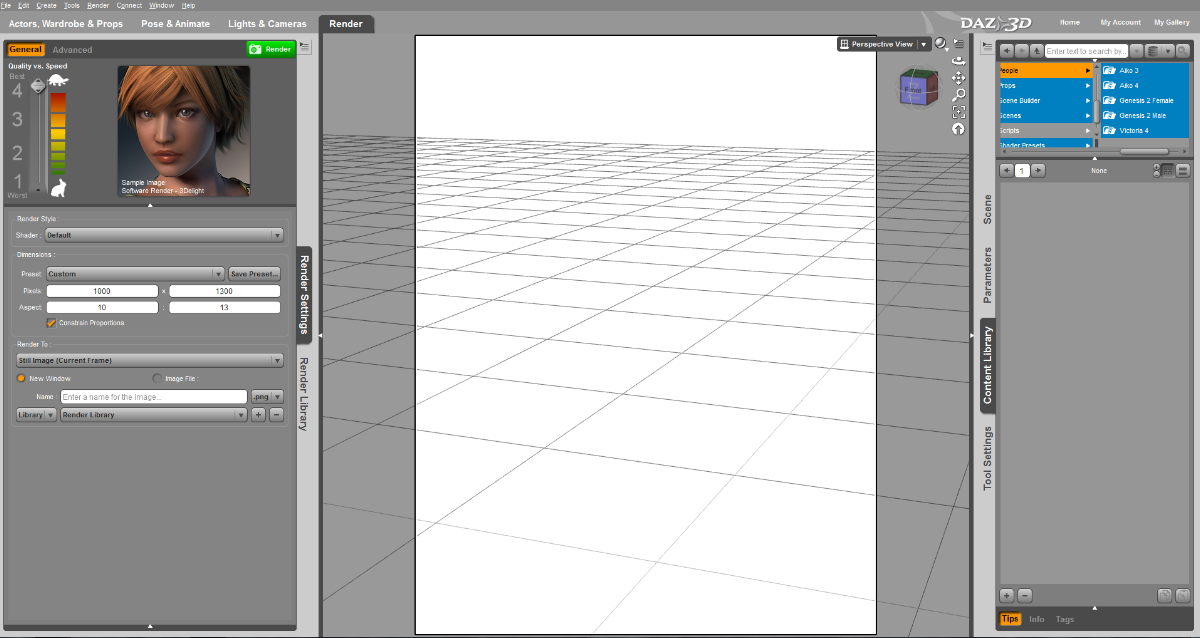Open the Perspective View camera dropdown
The image size is (1200, 638).
tap(884, 44)
